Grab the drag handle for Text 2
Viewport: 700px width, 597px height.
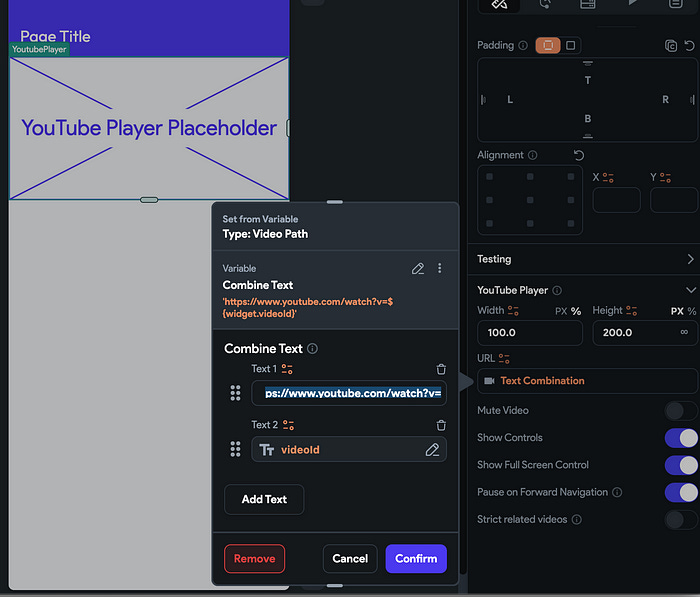(235, 449)
